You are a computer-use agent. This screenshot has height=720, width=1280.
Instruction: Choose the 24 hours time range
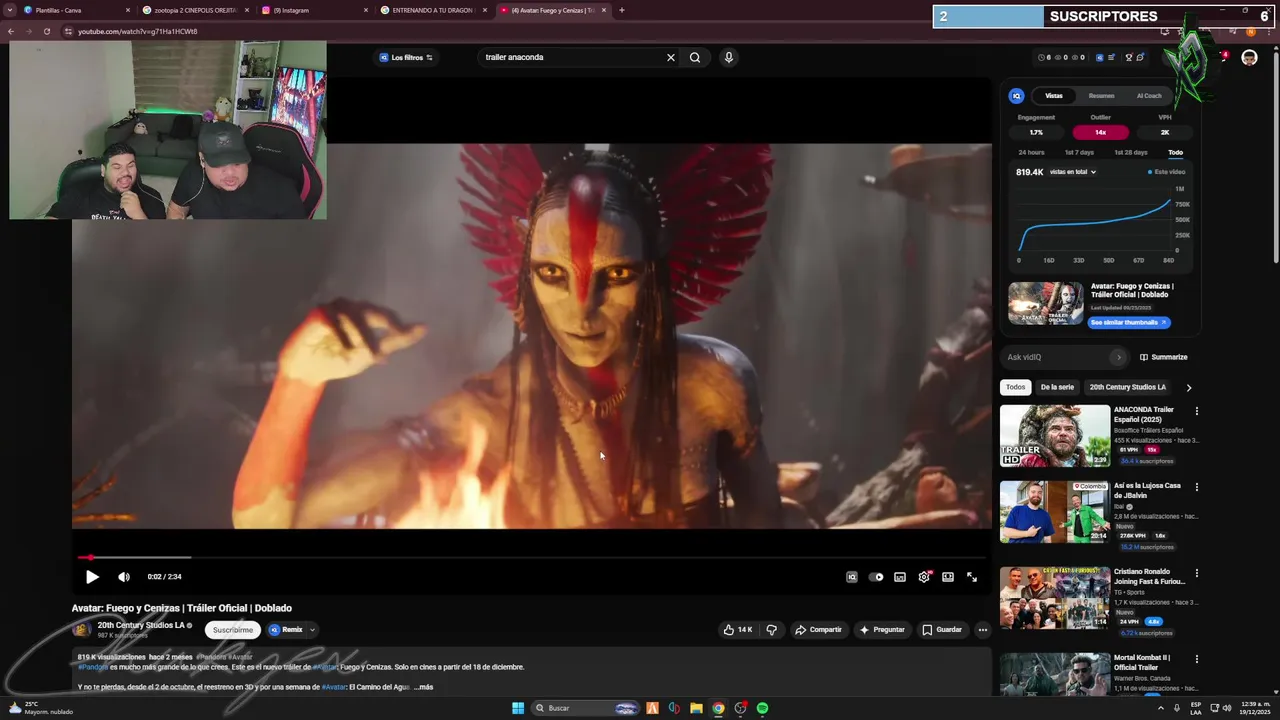point(1031,152)
